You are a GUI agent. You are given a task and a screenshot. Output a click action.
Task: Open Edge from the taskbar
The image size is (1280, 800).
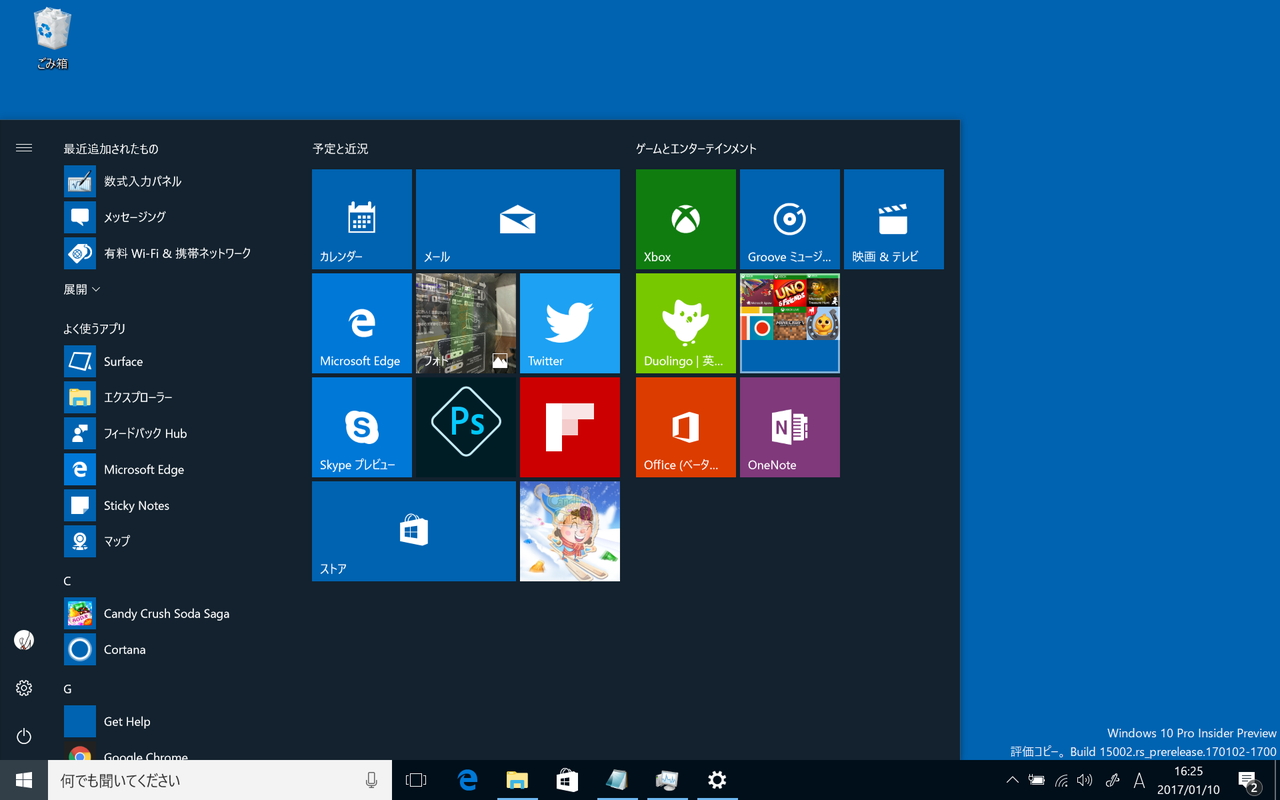(467, 780)
